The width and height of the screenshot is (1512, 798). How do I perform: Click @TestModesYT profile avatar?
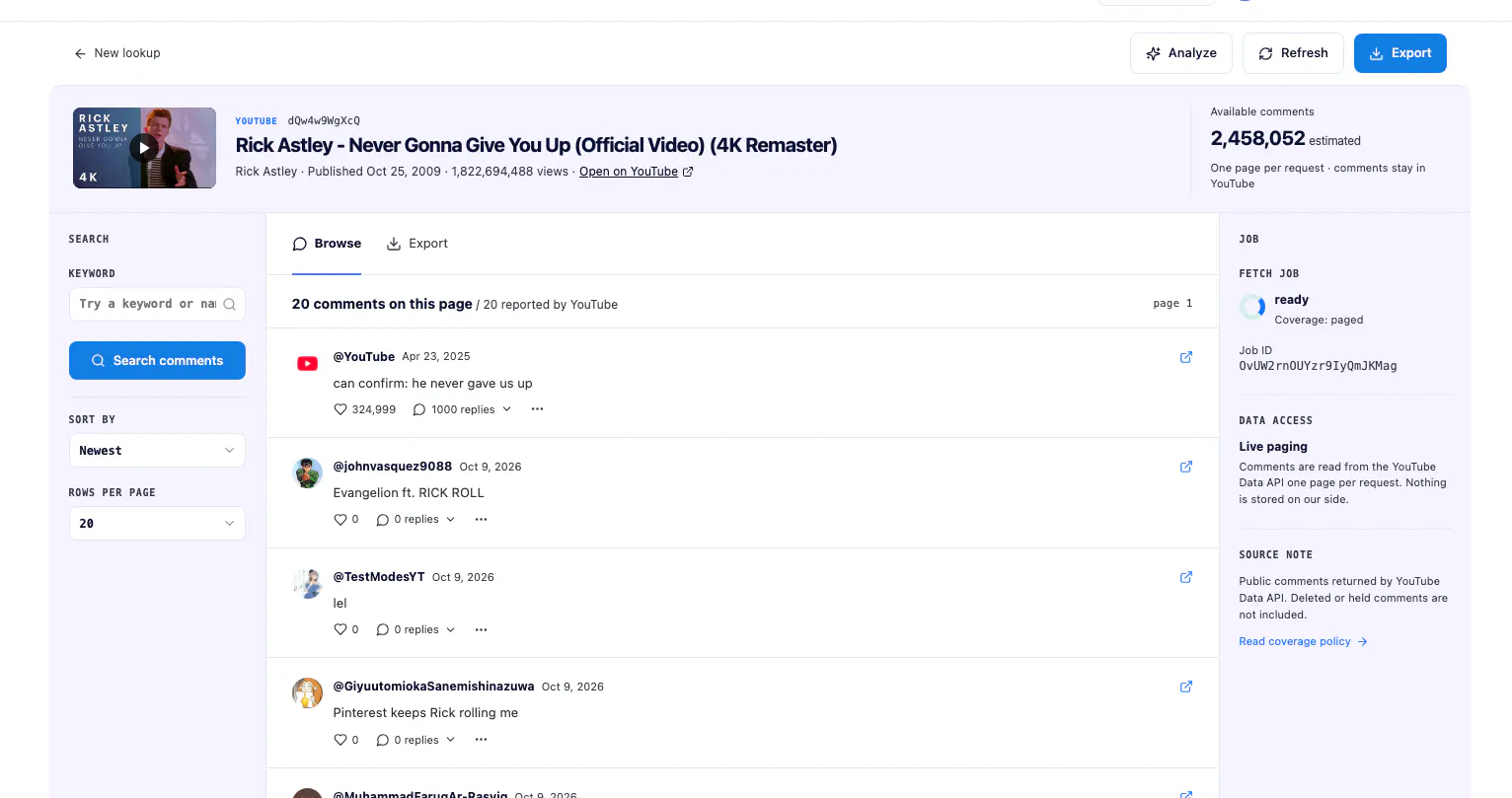pyautogui.click(x=308, y=583)
